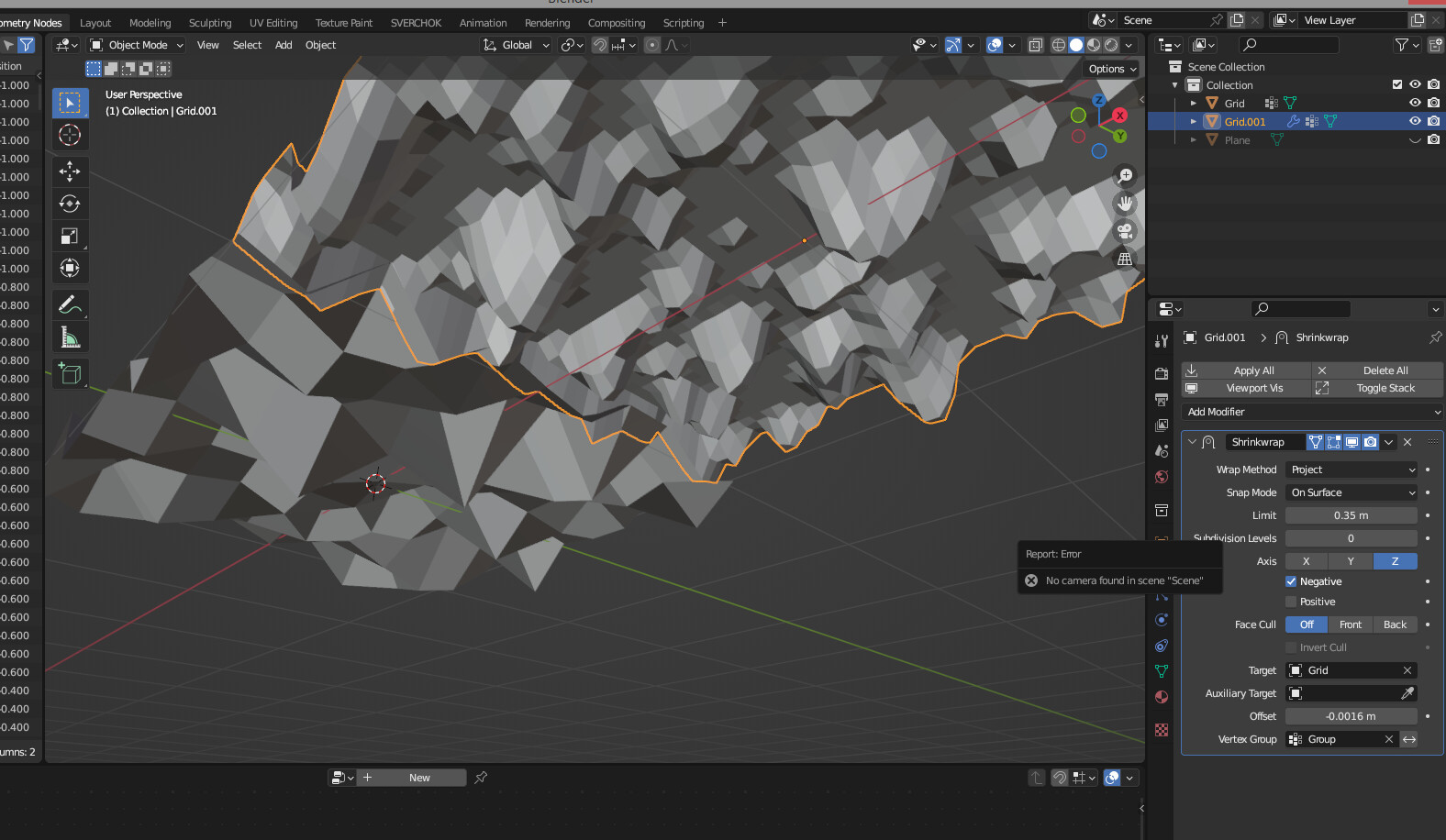Select the Select Box tool

tap(70, 103)
